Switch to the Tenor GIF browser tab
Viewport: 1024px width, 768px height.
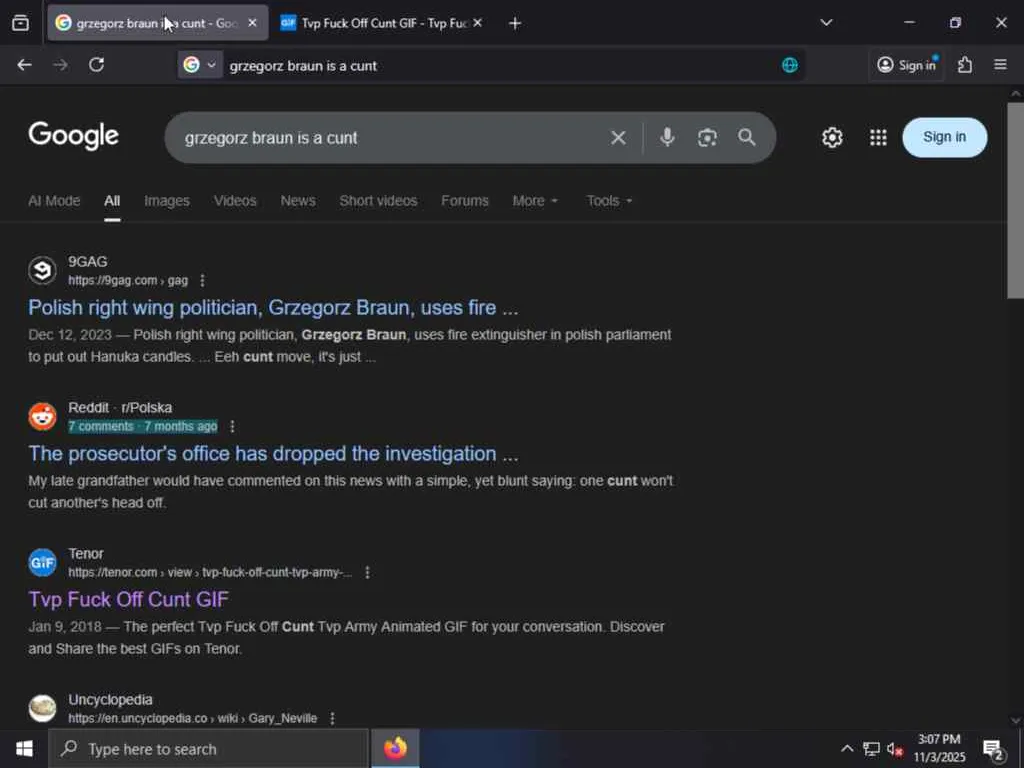381,23
